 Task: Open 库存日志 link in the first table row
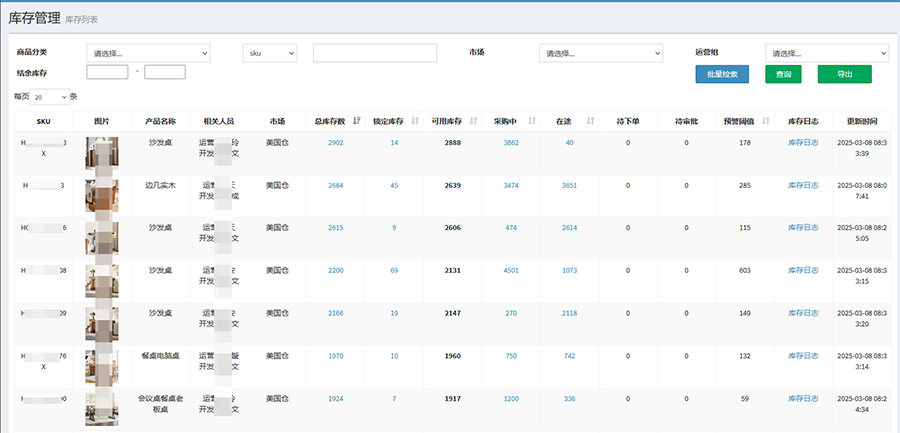(x=803, y=143)
